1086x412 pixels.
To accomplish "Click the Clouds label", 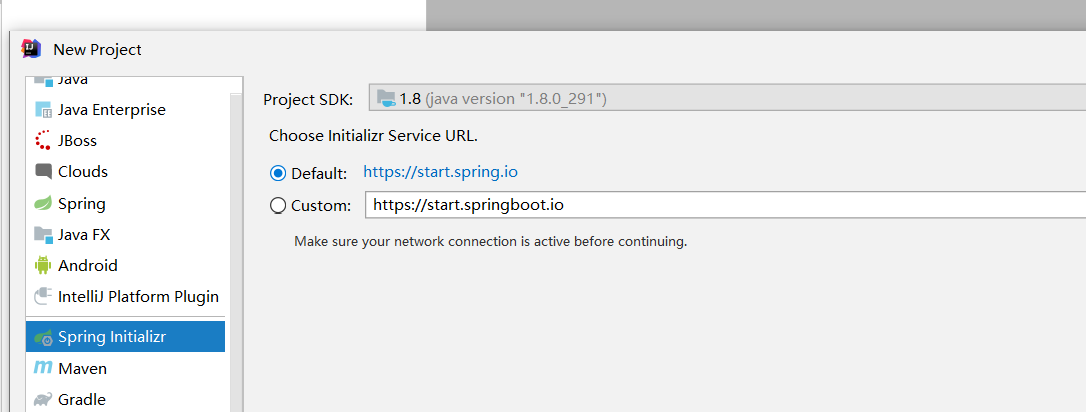I will (x=83, y=171).
